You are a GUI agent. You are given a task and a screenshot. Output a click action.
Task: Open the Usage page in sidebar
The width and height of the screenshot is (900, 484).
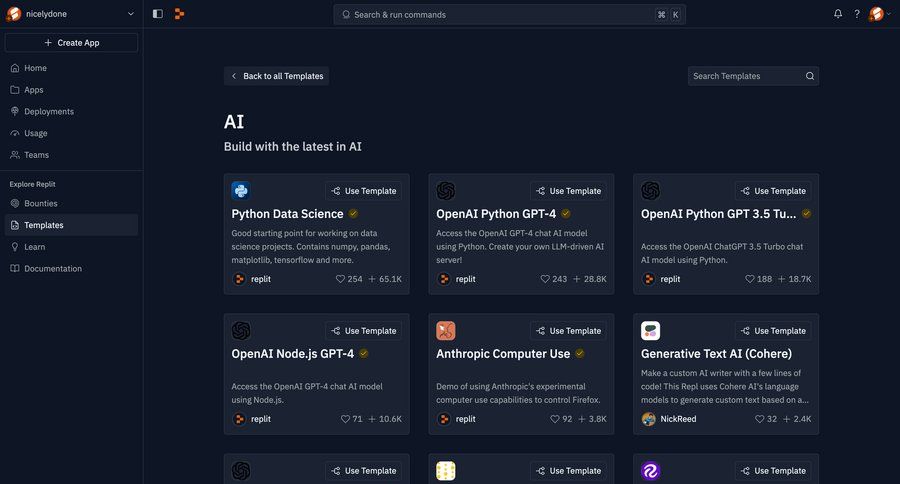point(35,133)
